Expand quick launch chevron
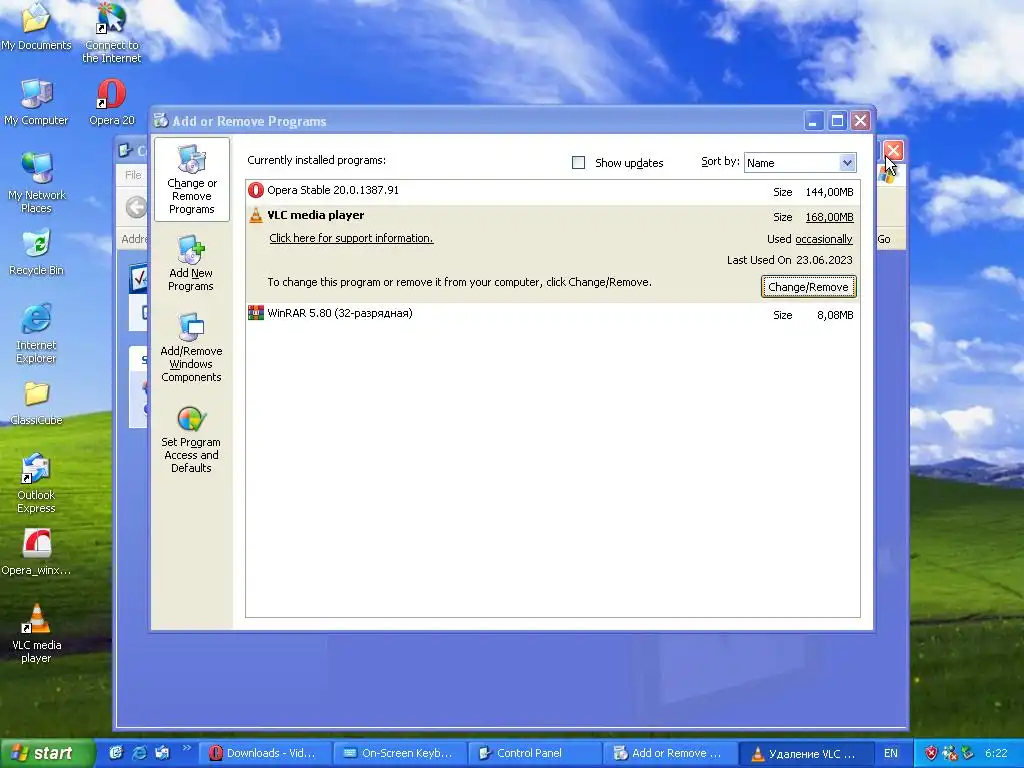This screenshot has height=768, width=1024. pos(186,748)
